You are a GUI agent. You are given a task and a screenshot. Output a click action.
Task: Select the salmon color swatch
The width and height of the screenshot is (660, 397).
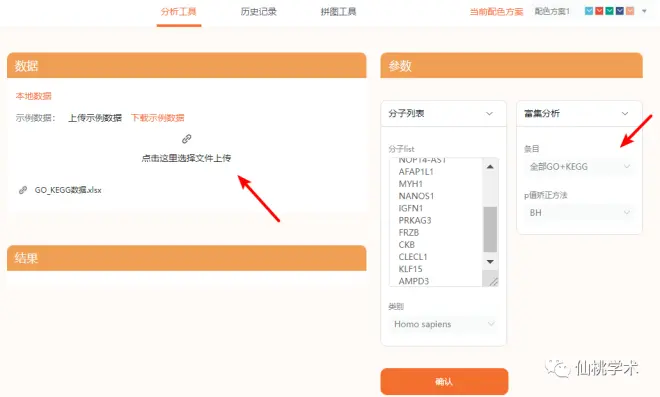pyautogui.click(x=630, y=11)
